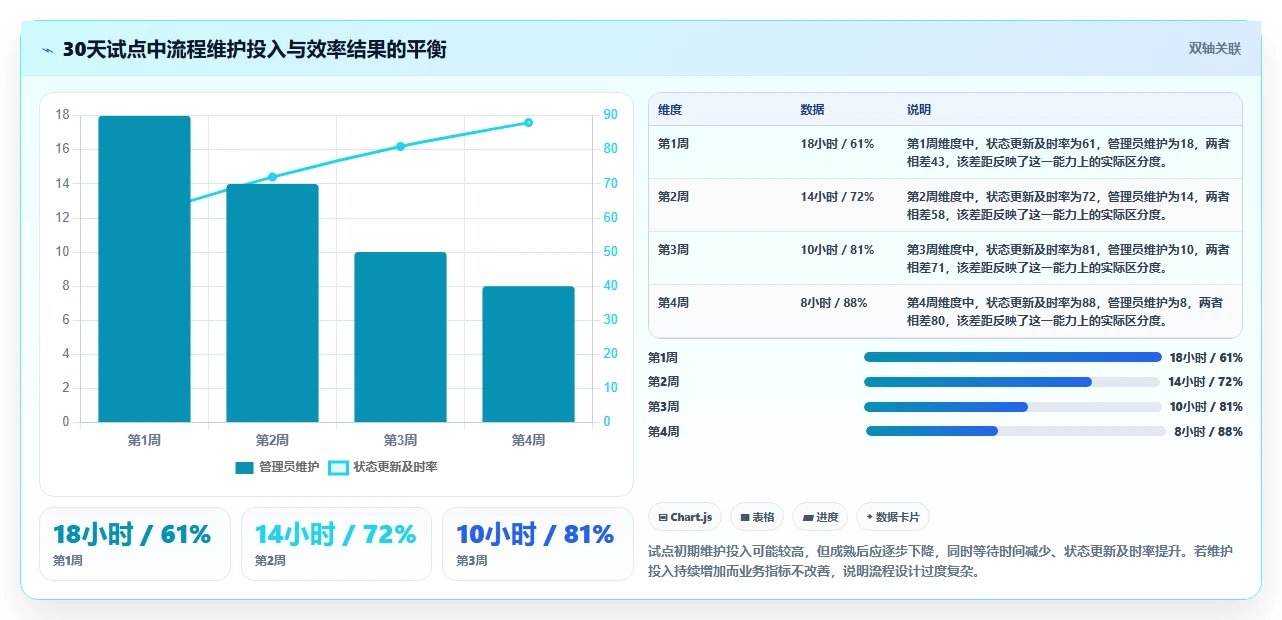The height and width of the screenshot is (620, 1282).
Task: Click the 第3周 description mentioning 相差71
Action: pyautogui.click(x=1068, y=258)
